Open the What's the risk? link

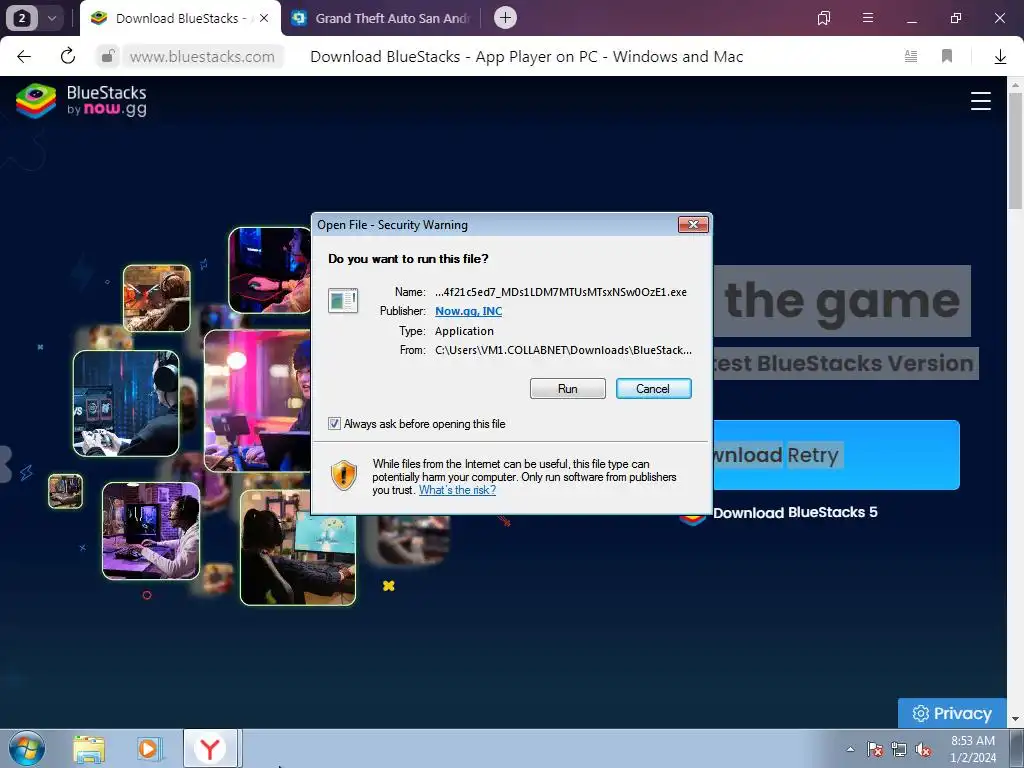[457, 490]
